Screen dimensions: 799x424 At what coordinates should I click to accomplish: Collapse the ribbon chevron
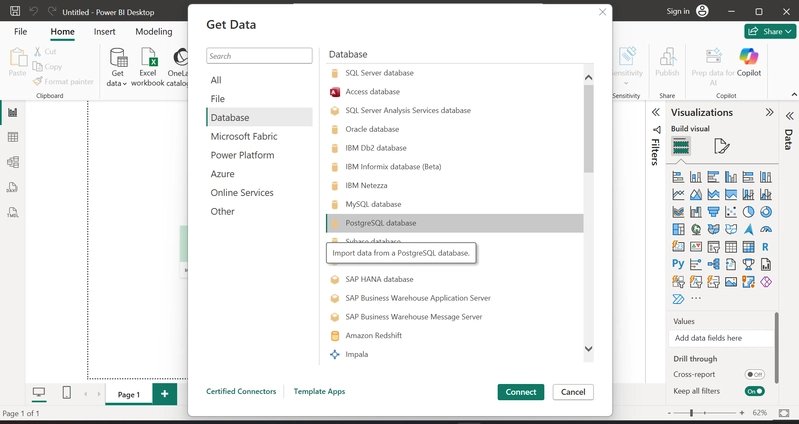pyautogui.click(x=794, y=95)
